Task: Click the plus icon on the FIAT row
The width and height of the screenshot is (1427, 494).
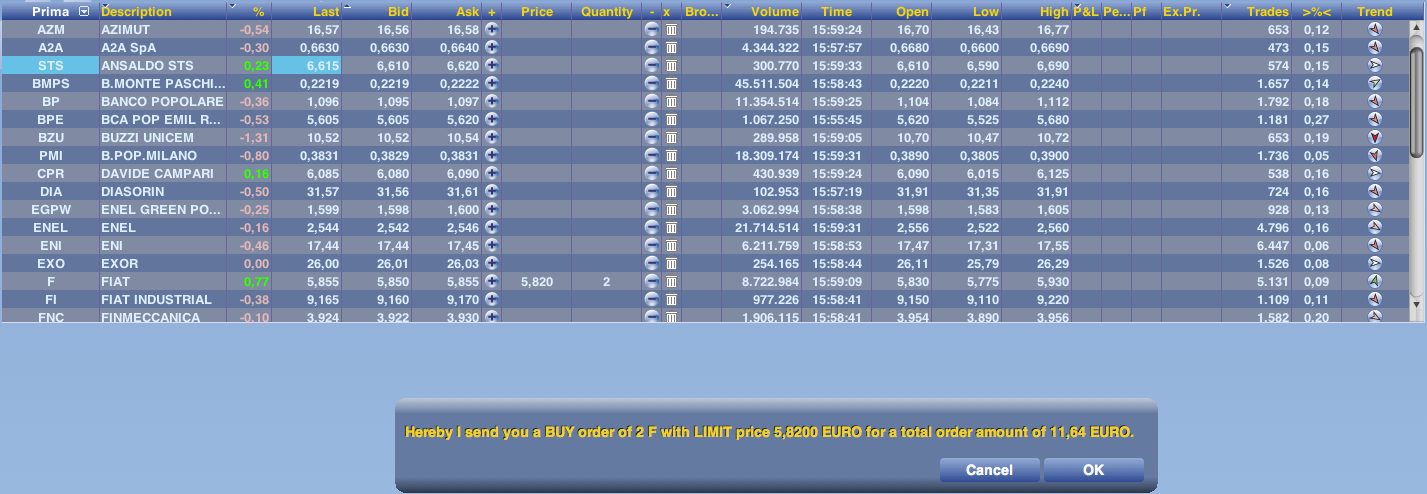Action: pyautogui.click(x=492, y=282)
